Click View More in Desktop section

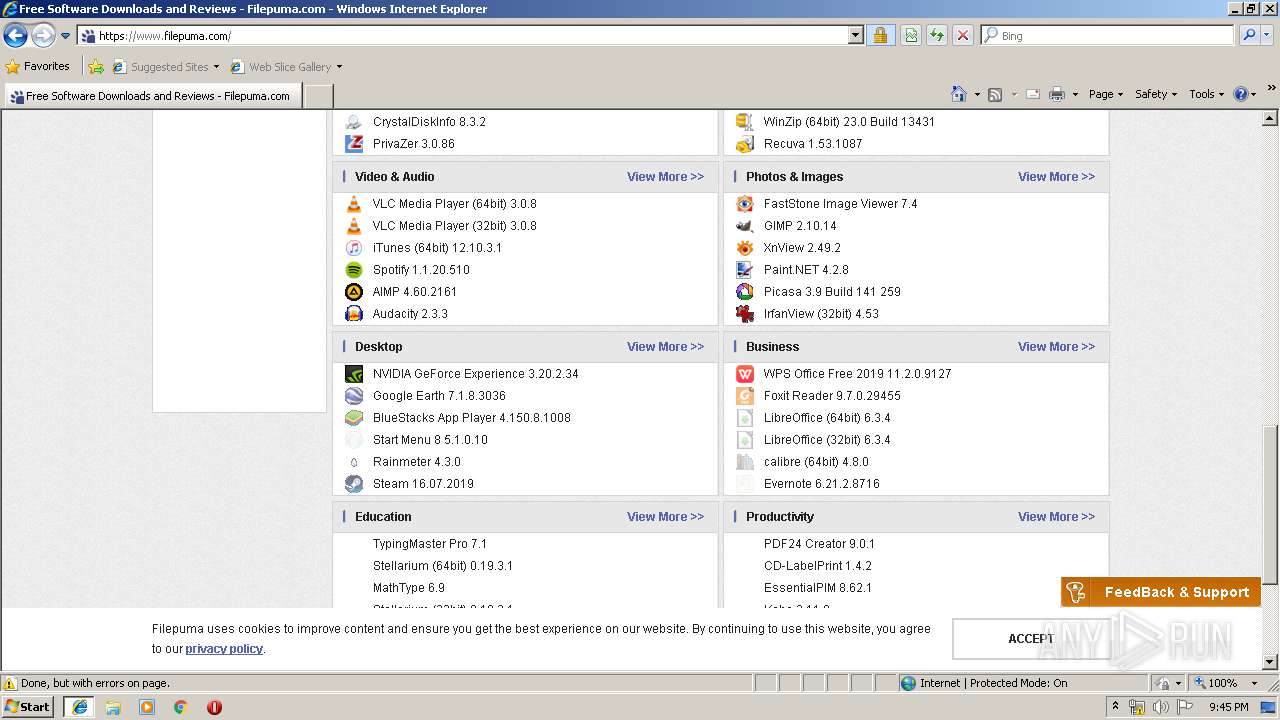pyautogui.click(x=665, y=347)
